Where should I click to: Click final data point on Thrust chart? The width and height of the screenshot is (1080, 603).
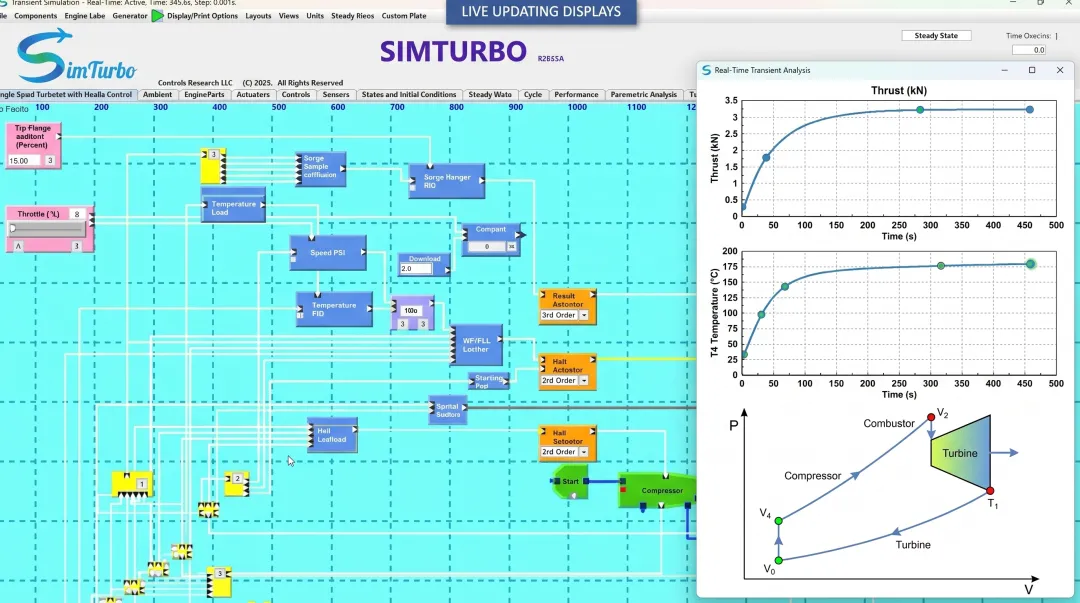1029,110
